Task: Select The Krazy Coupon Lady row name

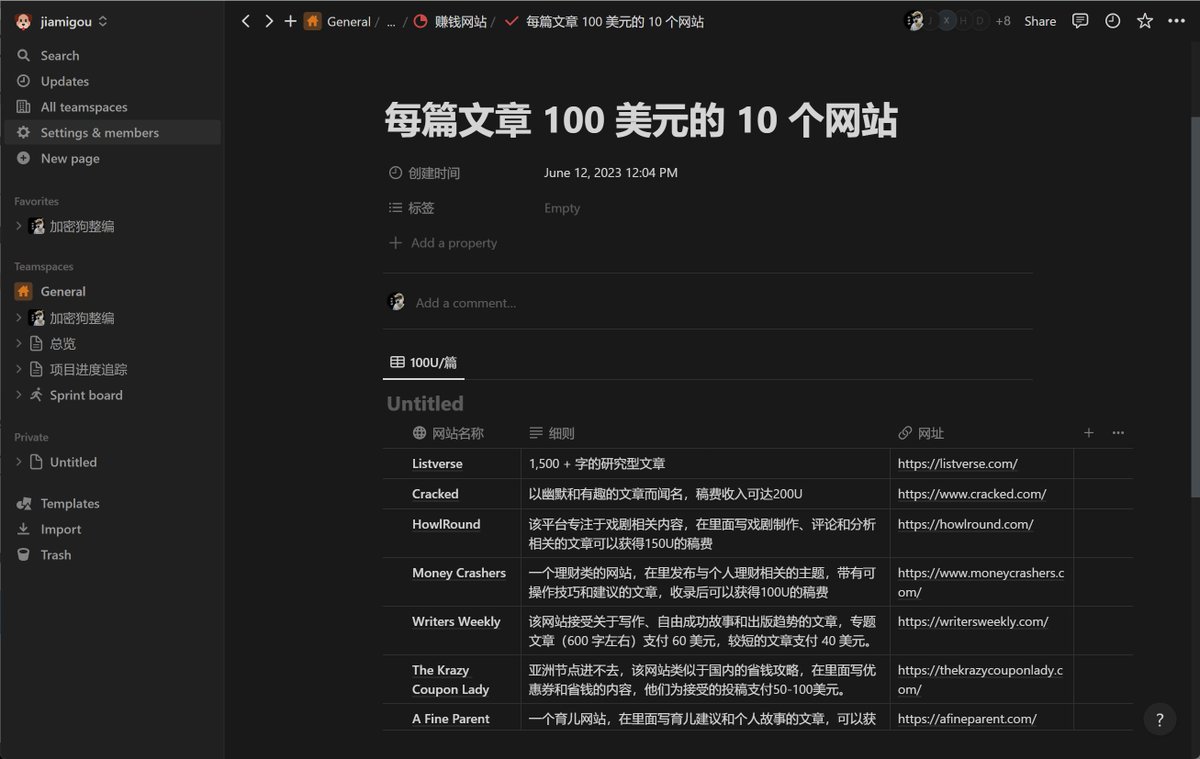Action: [x=451, y=680]
